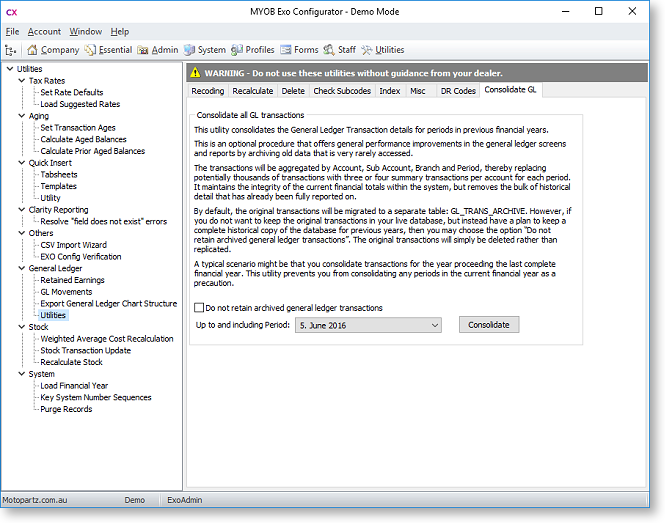
Task: Switch to the Recalculate tab
Action: click(253, 91)
